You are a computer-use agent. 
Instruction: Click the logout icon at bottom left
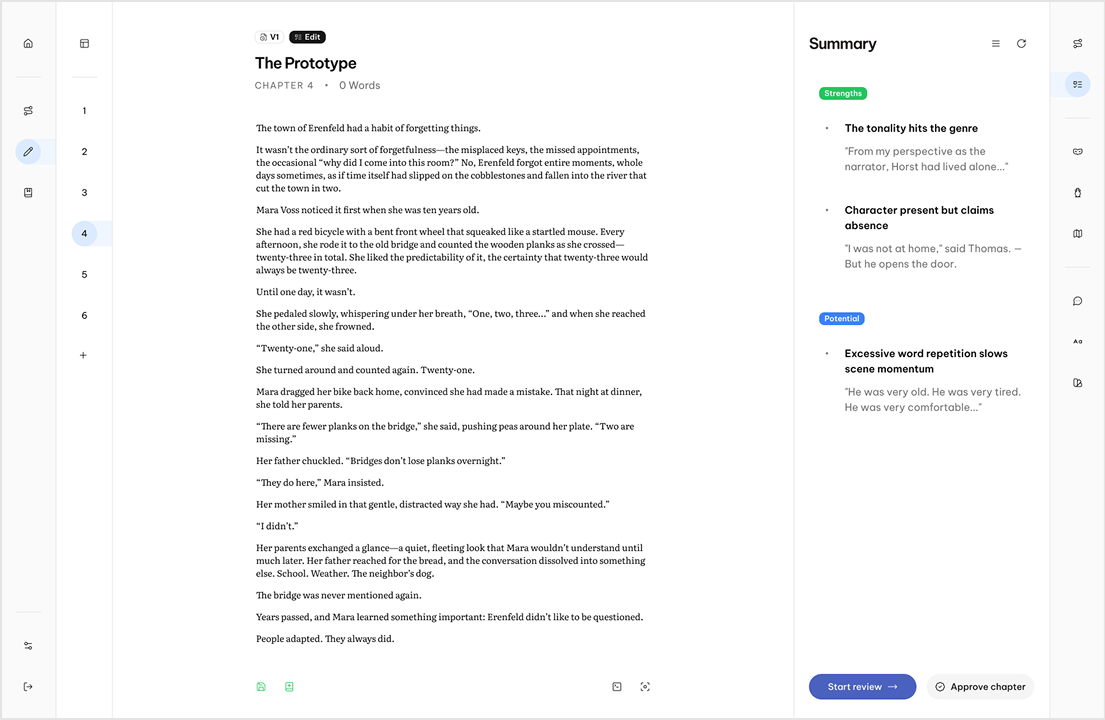pyautogui.click(x=28, y=687)
